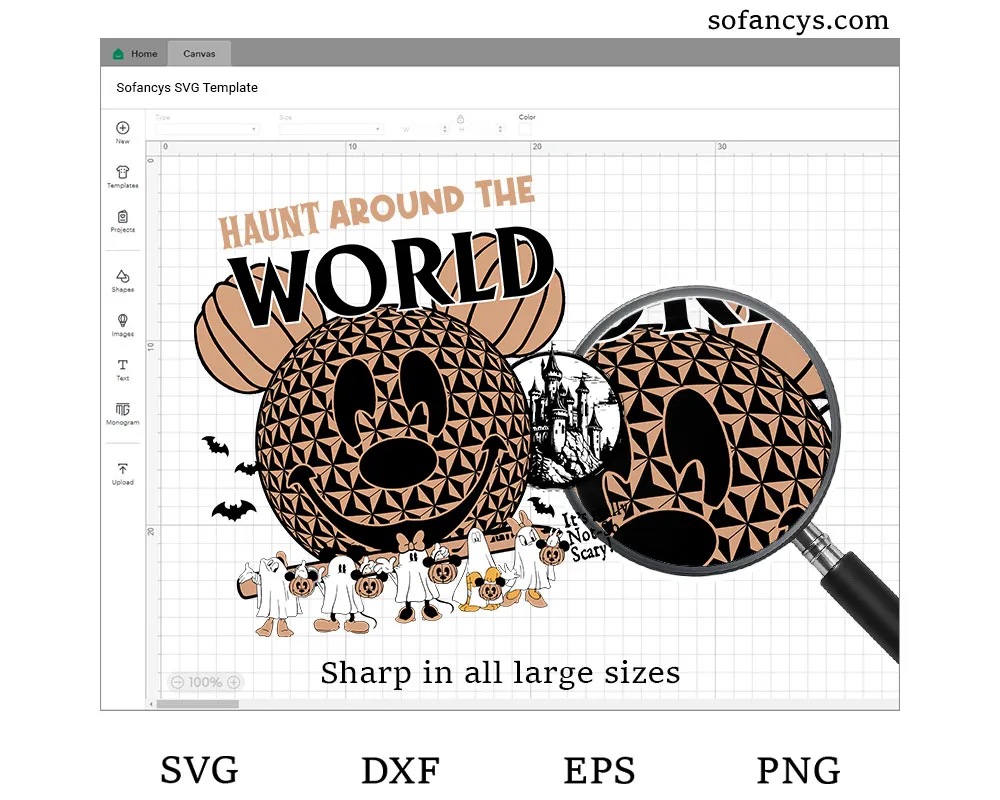The height and width of the screenshot is (800, 1000).
Task: Open the Templates panel
Action: click(x=122, y=177)
